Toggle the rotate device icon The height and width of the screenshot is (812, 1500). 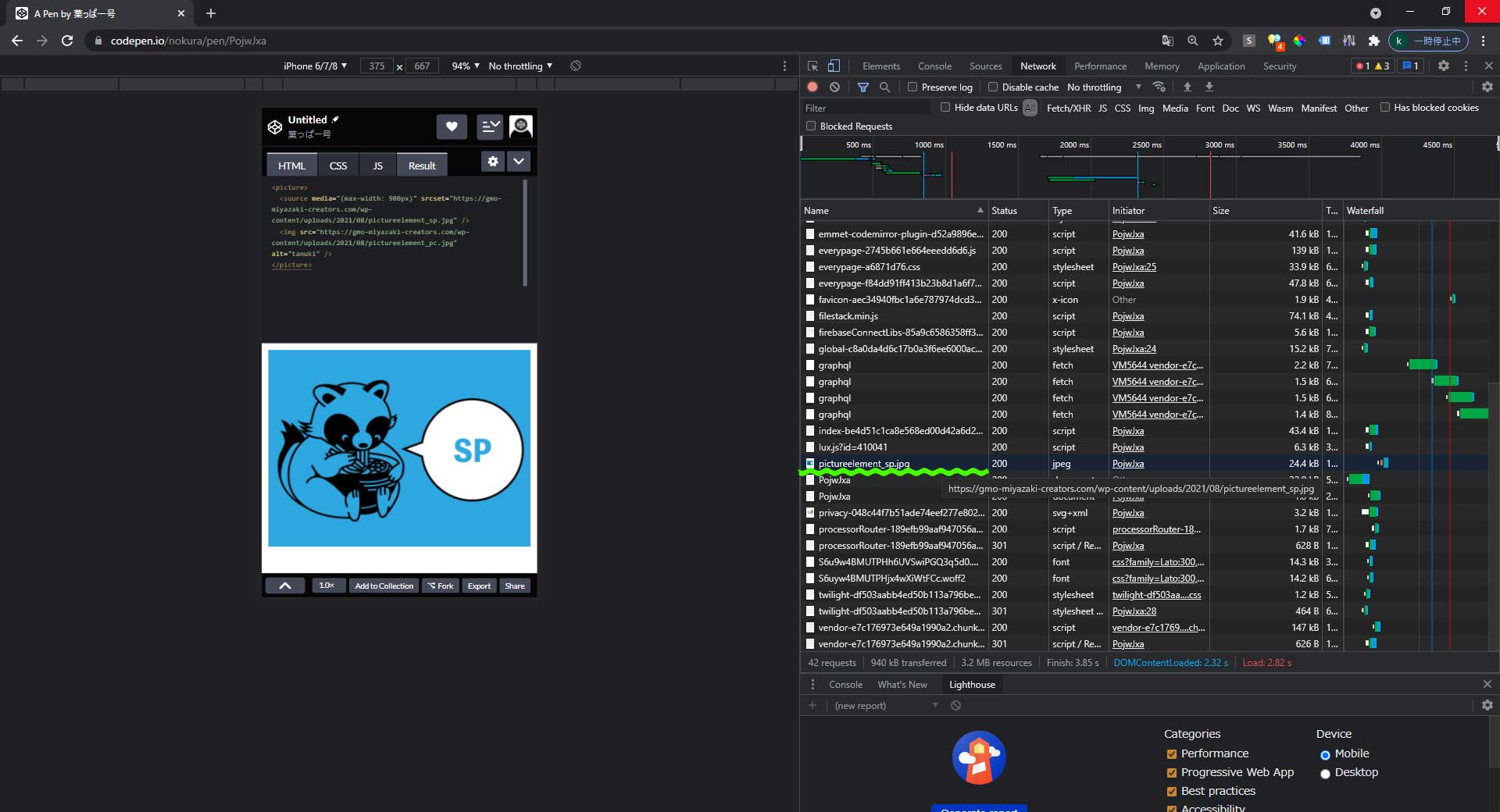576,66
